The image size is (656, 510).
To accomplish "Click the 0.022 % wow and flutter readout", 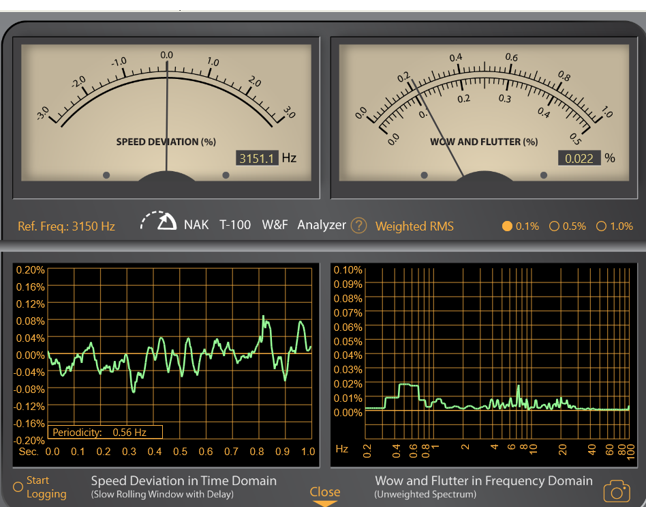I will [x=577, y=158].
